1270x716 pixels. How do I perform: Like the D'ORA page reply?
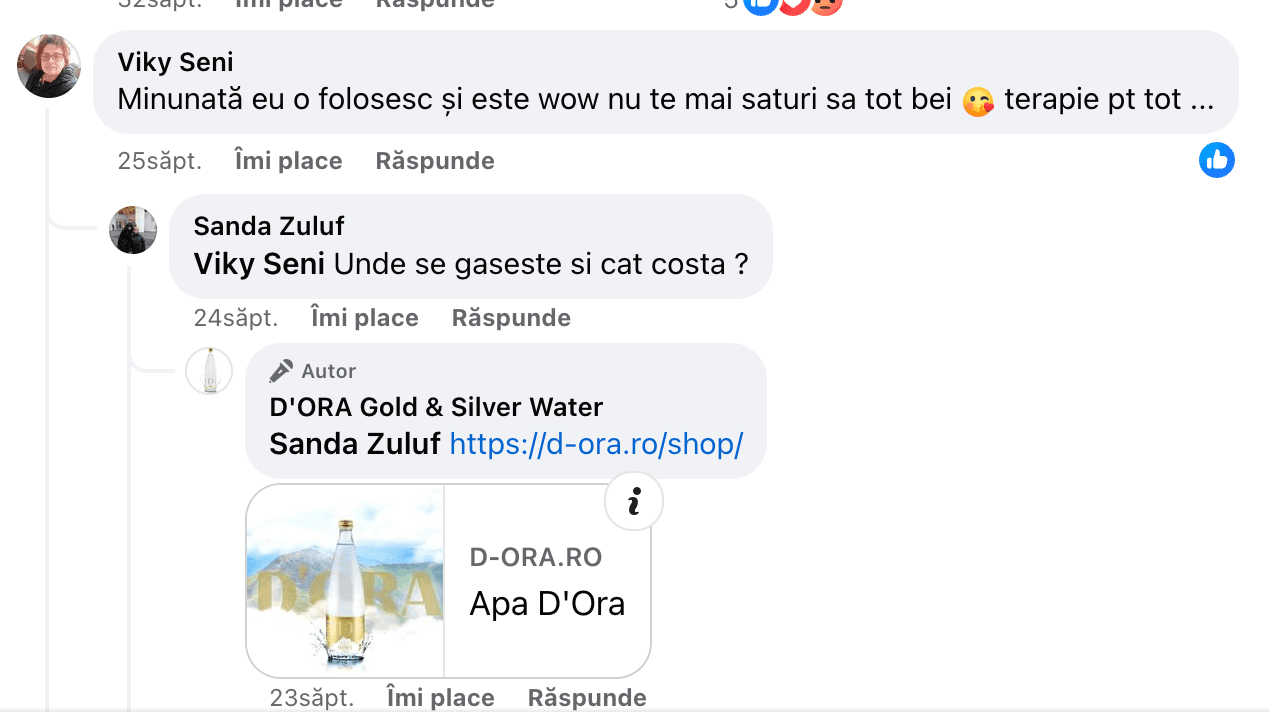pos(440,697)
